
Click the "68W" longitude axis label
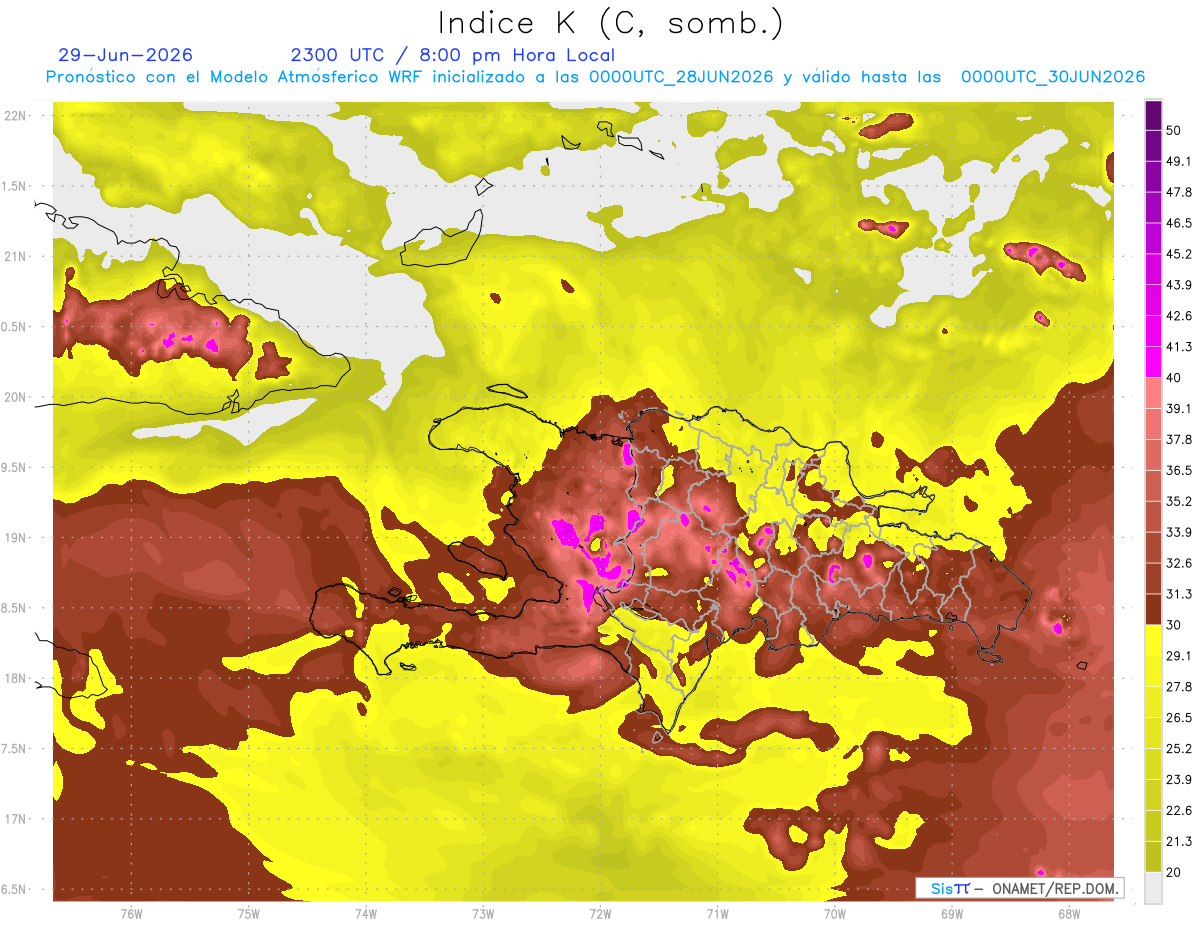pyautogui.click(x=1068, y=914)
